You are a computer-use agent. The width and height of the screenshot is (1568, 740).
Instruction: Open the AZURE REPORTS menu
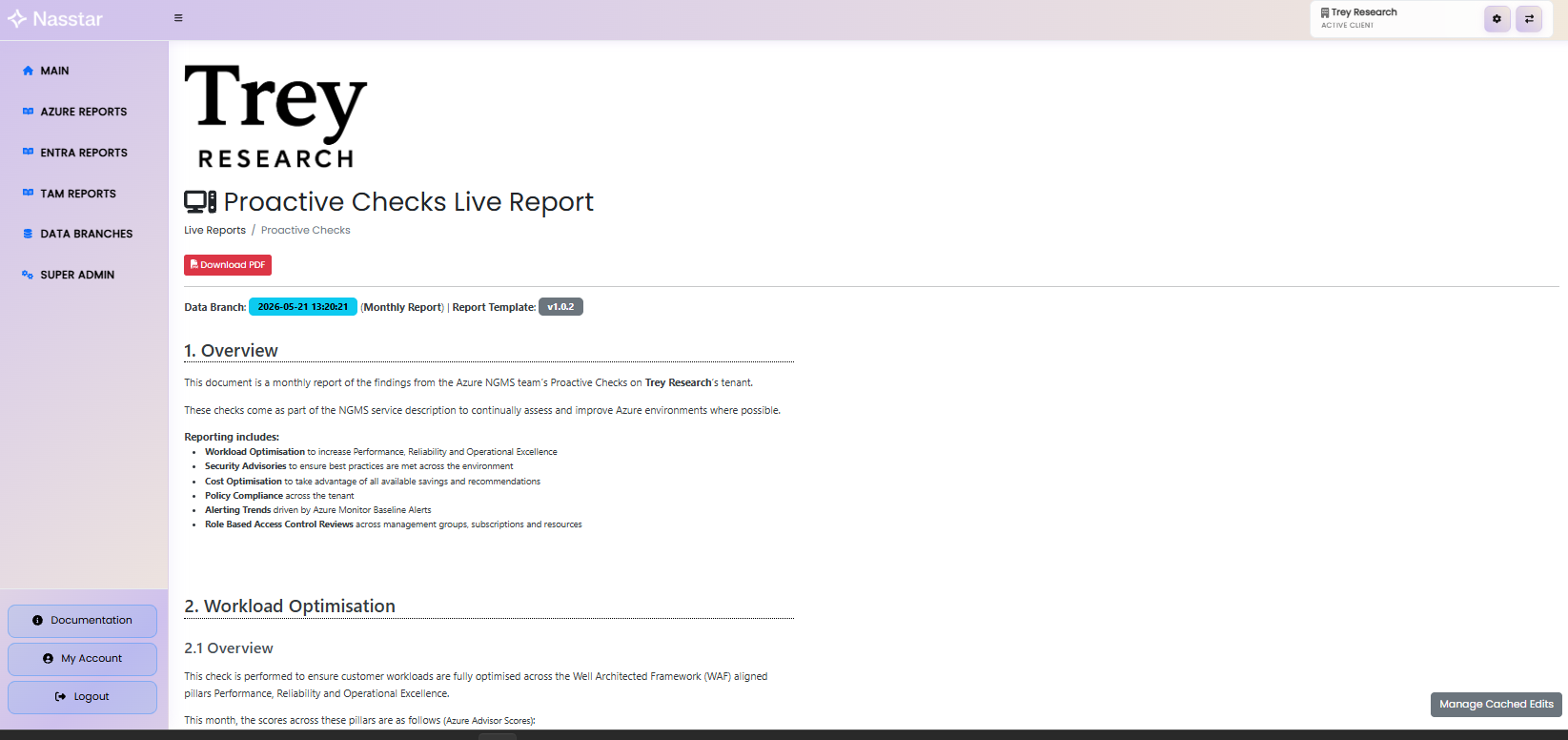[84, 112]
